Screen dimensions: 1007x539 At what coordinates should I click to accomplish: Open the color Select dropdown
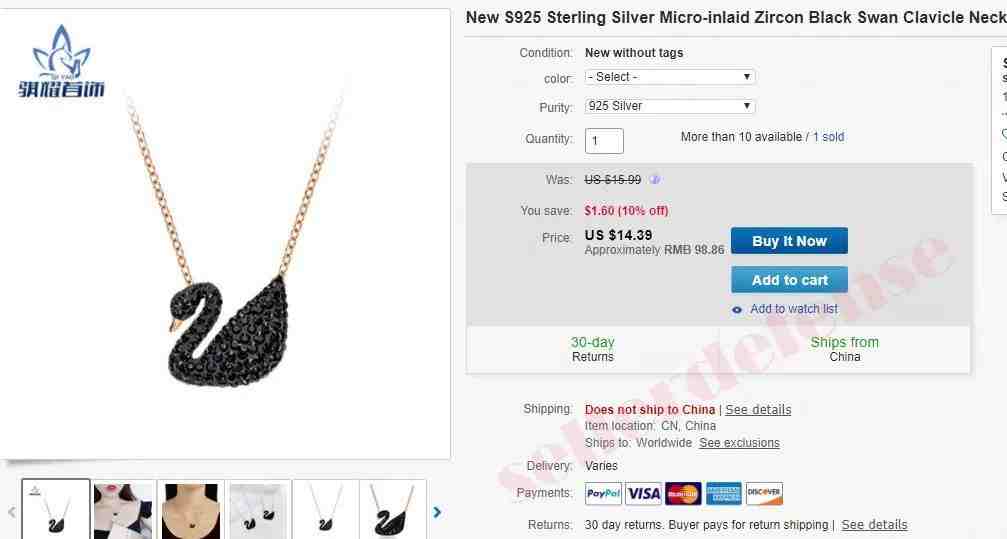[670, 77]
